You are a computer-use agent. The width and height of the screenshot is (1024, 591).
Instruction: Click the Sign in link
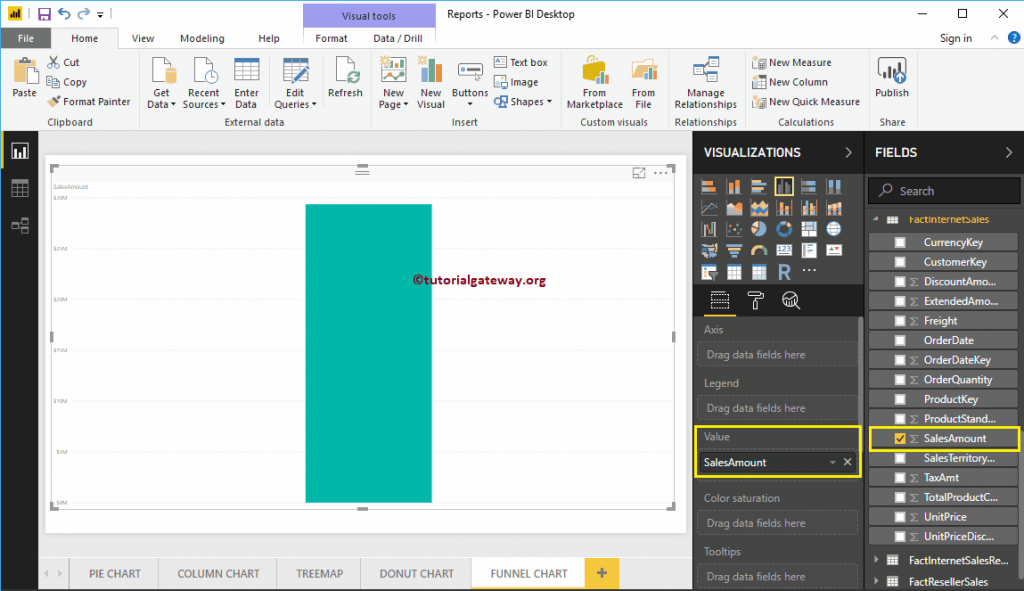(955, 37)
